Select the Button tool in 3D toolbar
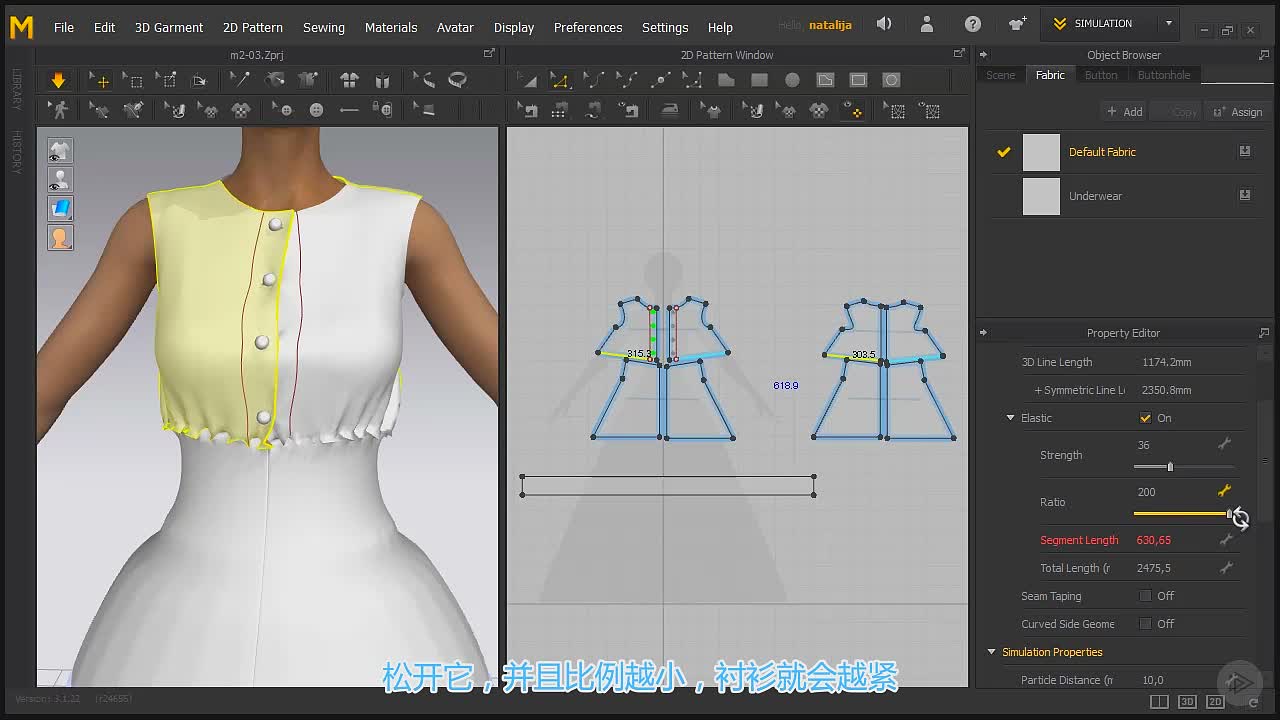The image size is (1280, 720). pos(286,110)
